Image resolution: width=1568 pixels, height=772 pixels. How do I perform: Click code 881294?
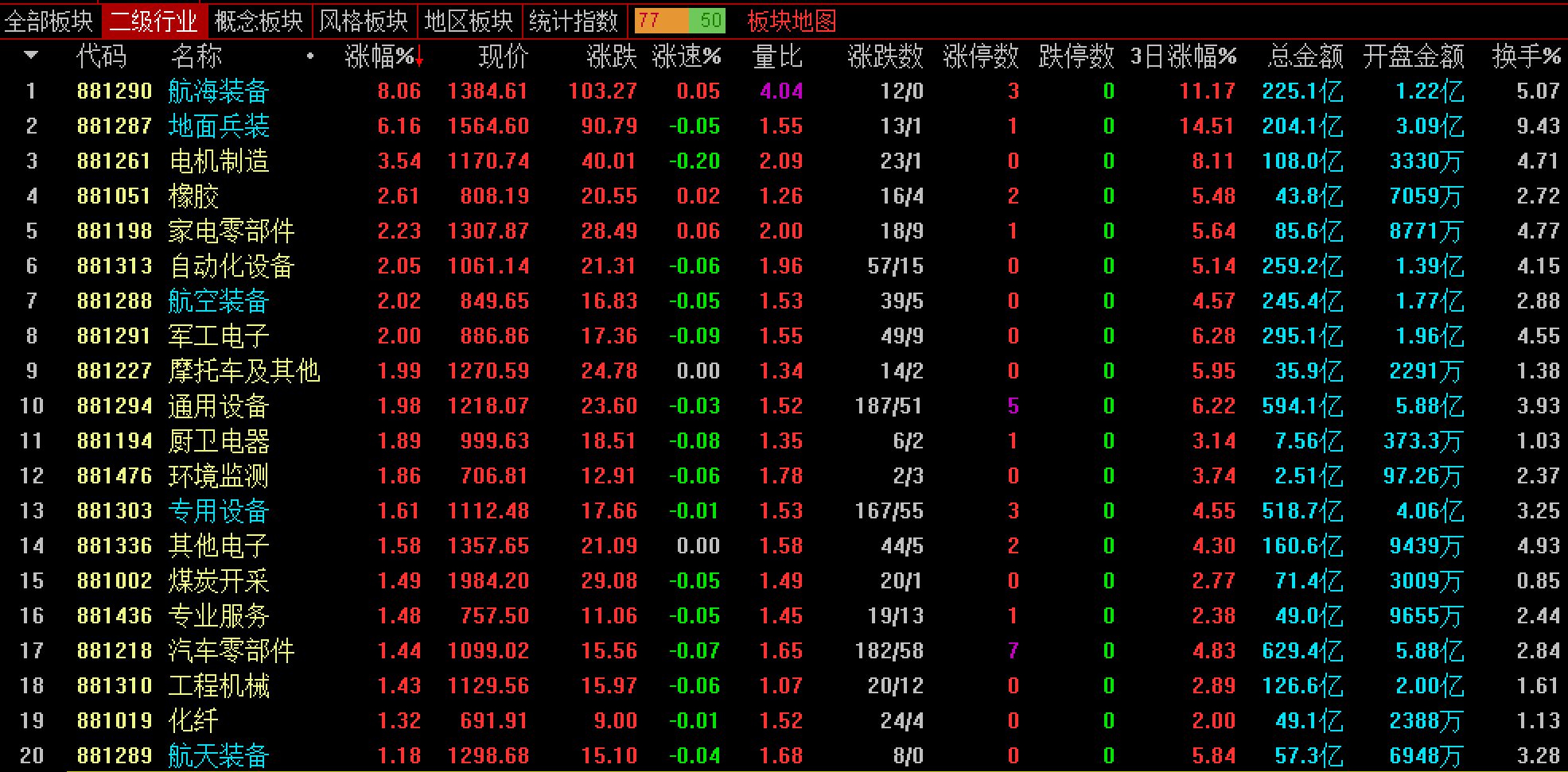pyautogui.click(x=115, y=405)
